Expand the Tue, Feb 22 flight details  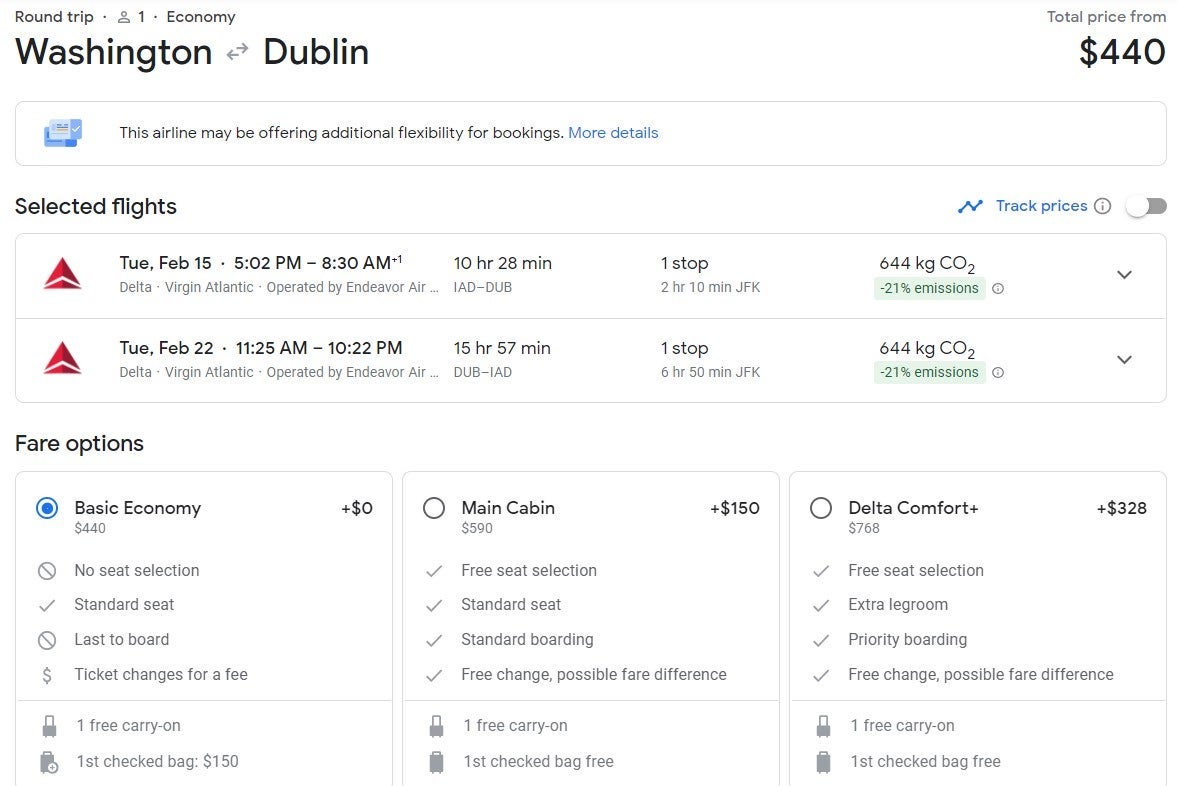coord(1124,360)
